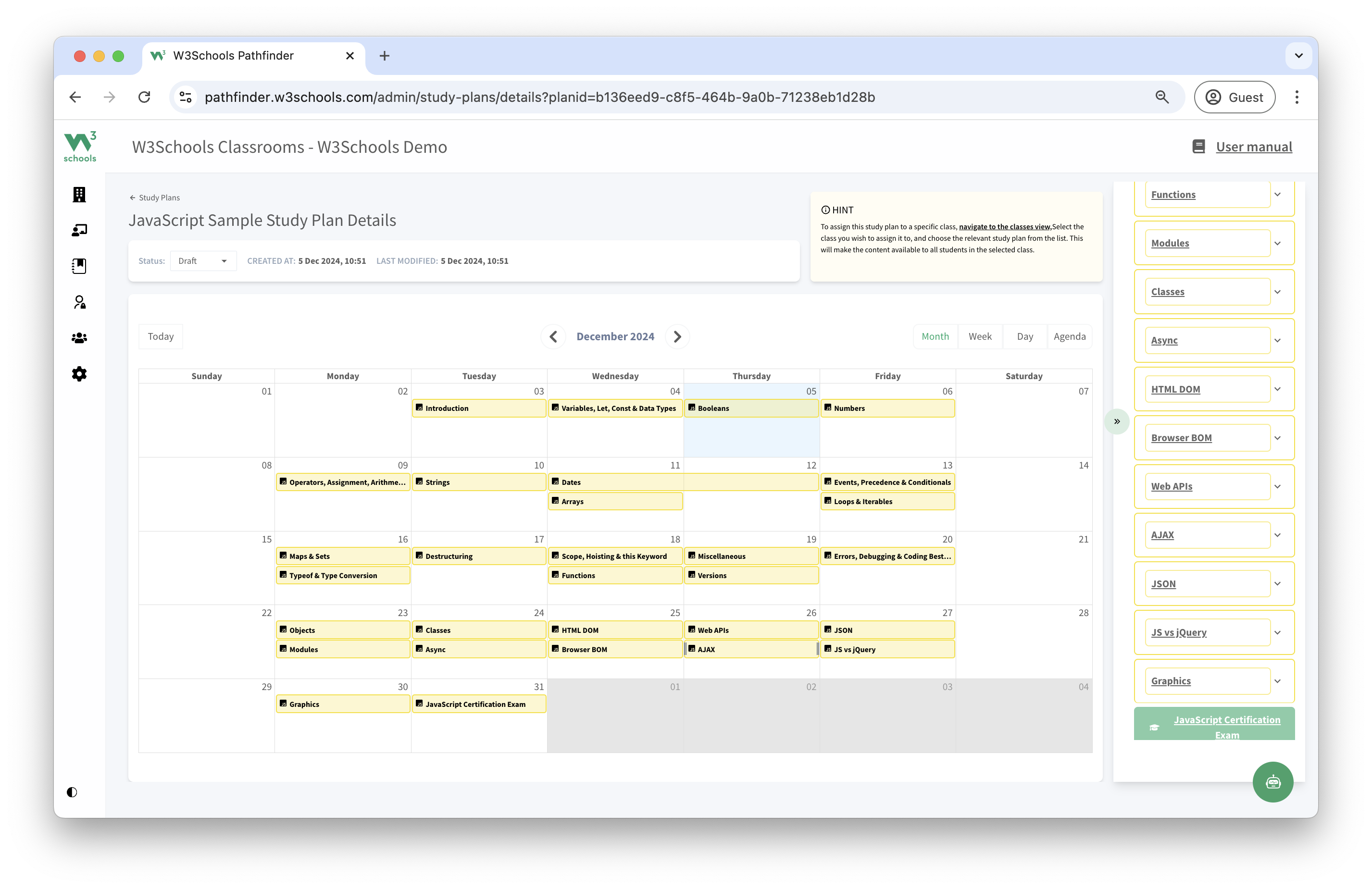Open the Status Draft dropdown
The image size is (1372, 889).
click(203, 261)
